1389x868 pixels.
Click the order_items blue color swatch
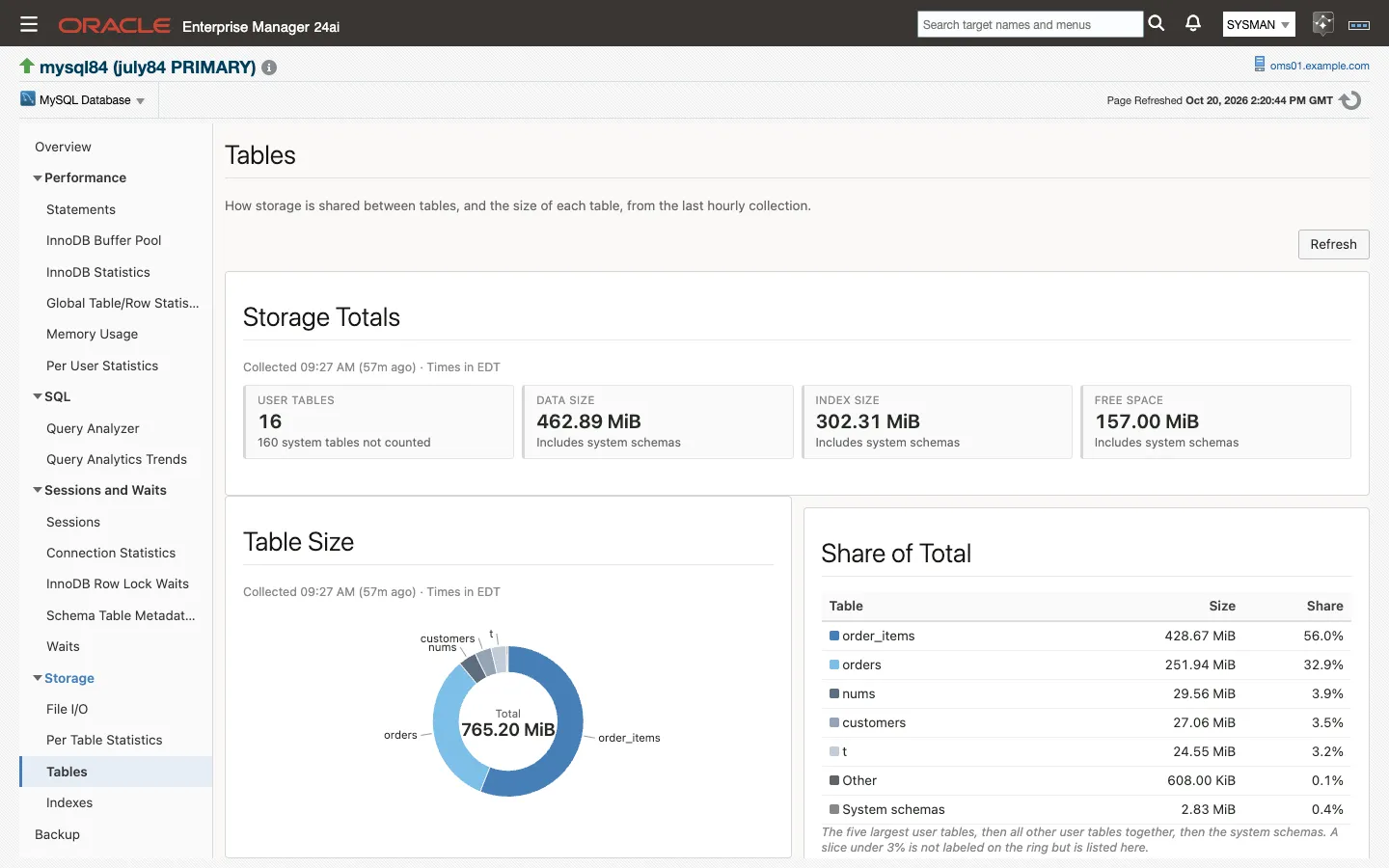(x=834, y=636)
